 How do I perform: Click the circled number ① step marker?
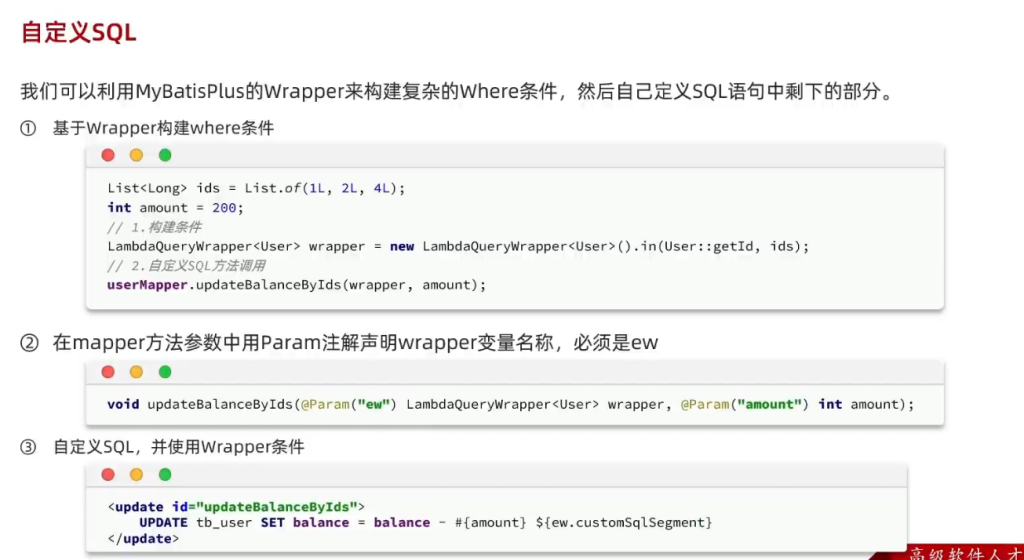pos(29,128)
